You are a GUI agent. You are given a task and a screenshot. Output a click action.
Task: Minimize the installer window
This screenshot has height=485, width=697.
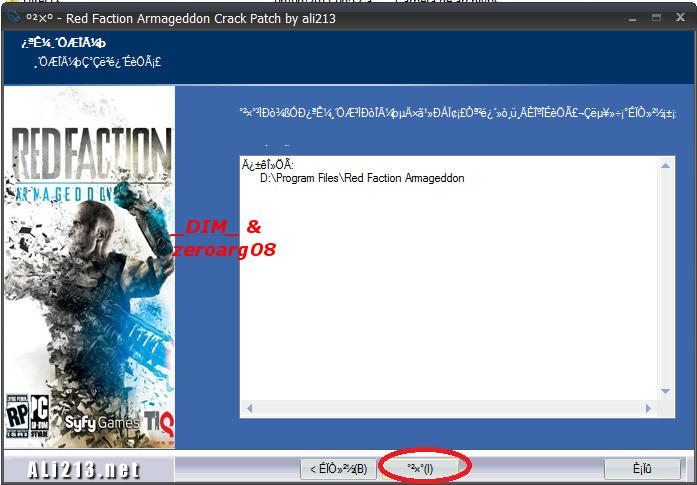tap(633, 19)
